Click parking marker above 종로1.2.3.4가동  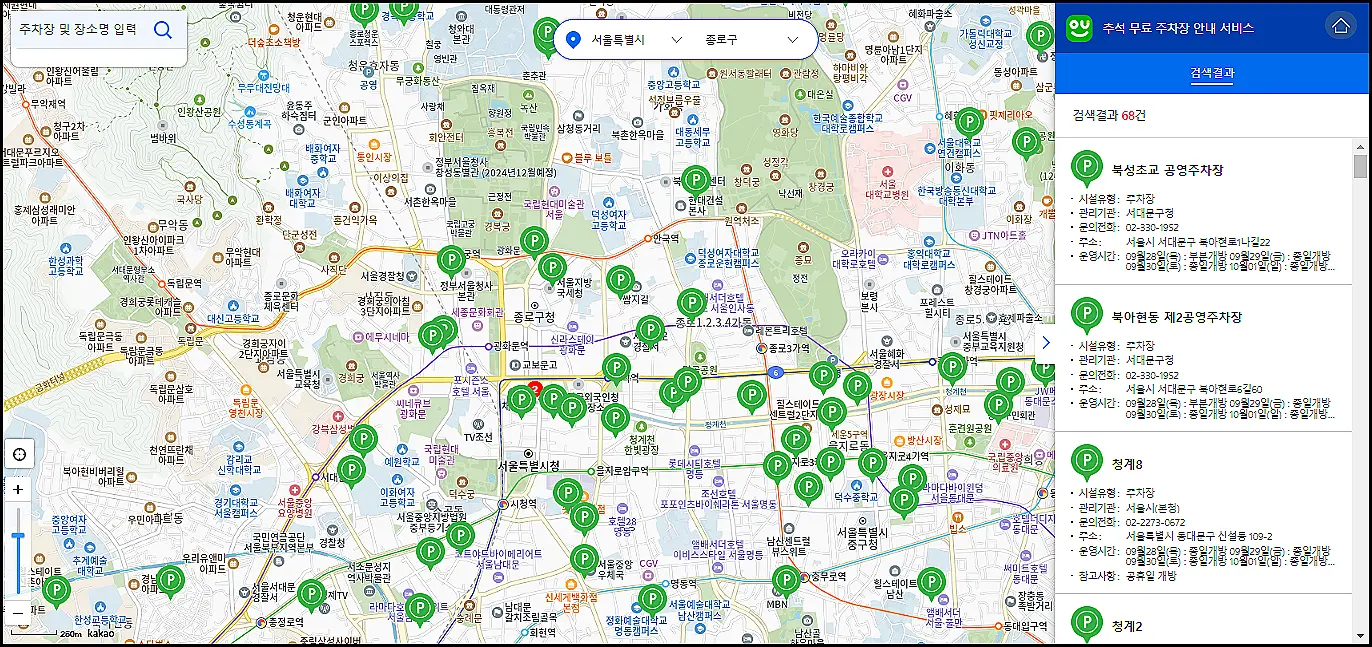[691, 304]
